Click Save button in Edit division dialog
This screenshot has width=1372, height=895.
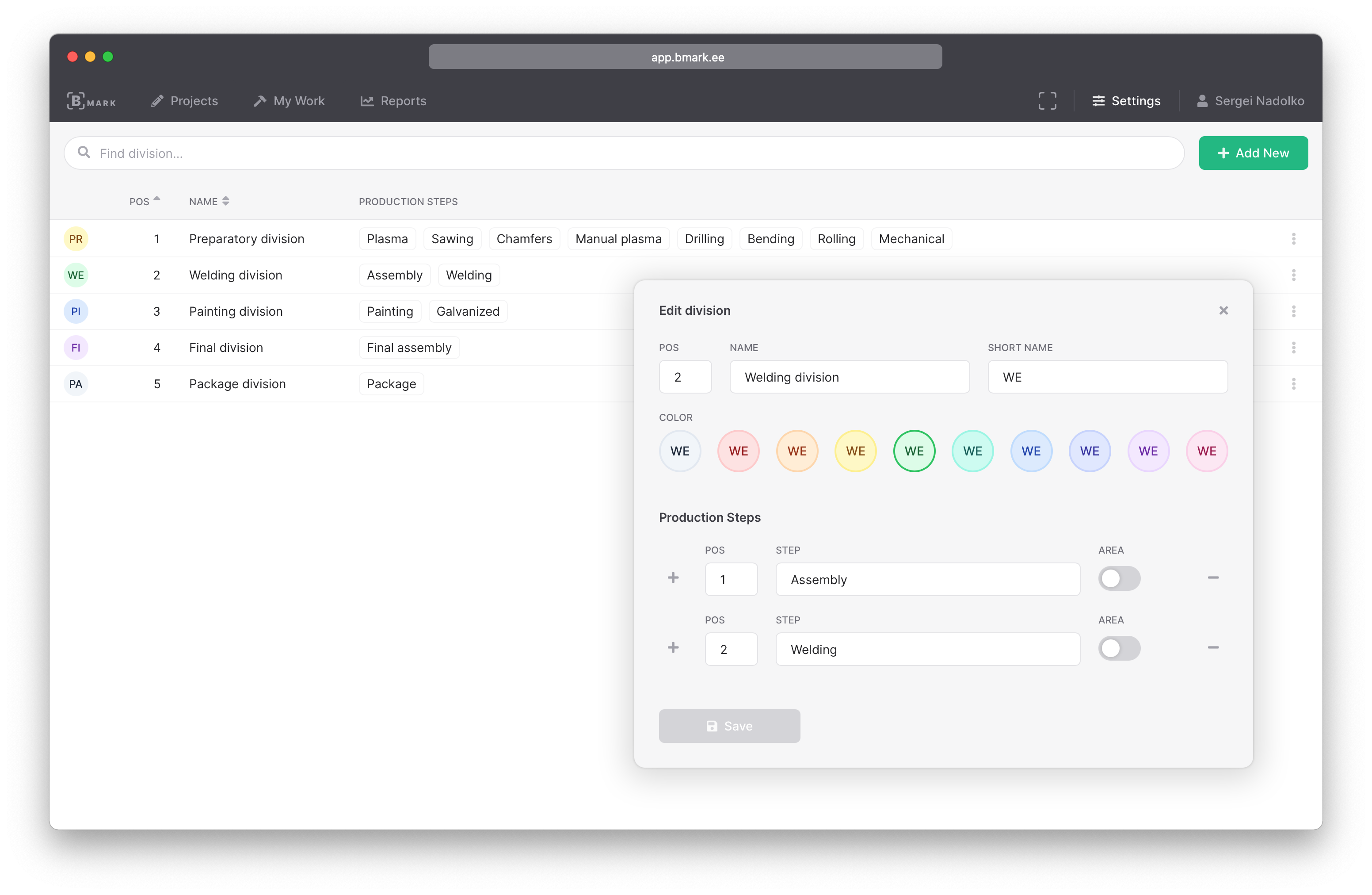tap(730, 726)
